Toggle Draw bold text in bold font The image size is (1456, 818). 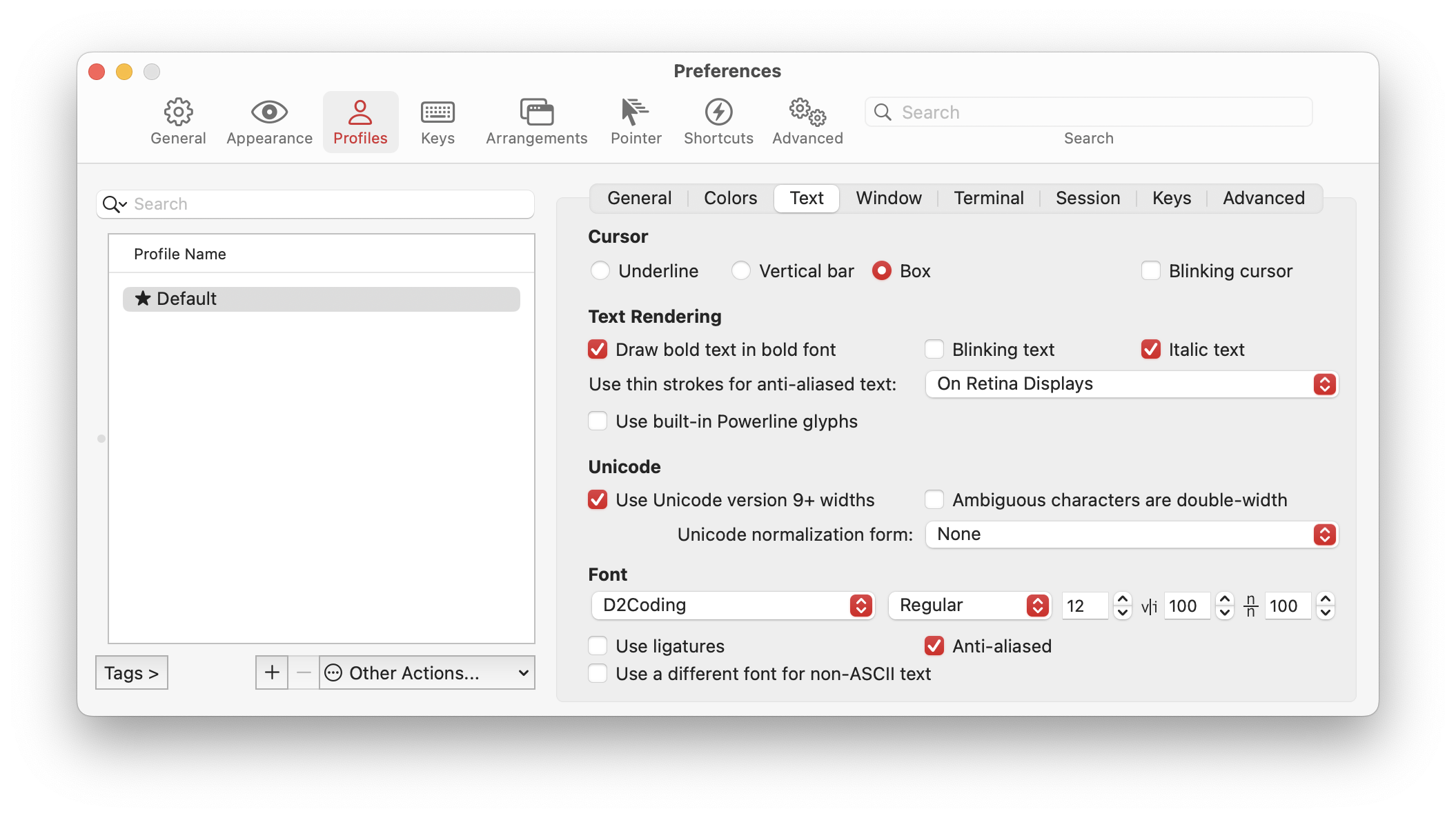[x=598, y=350]
